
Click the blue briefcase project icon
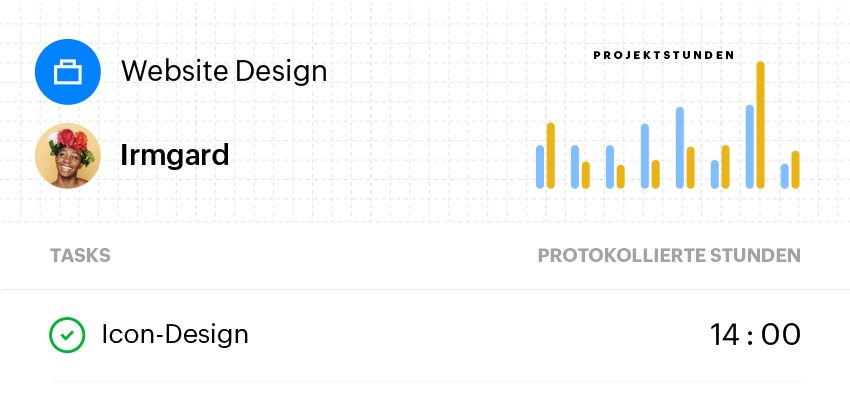coord(68,71)
